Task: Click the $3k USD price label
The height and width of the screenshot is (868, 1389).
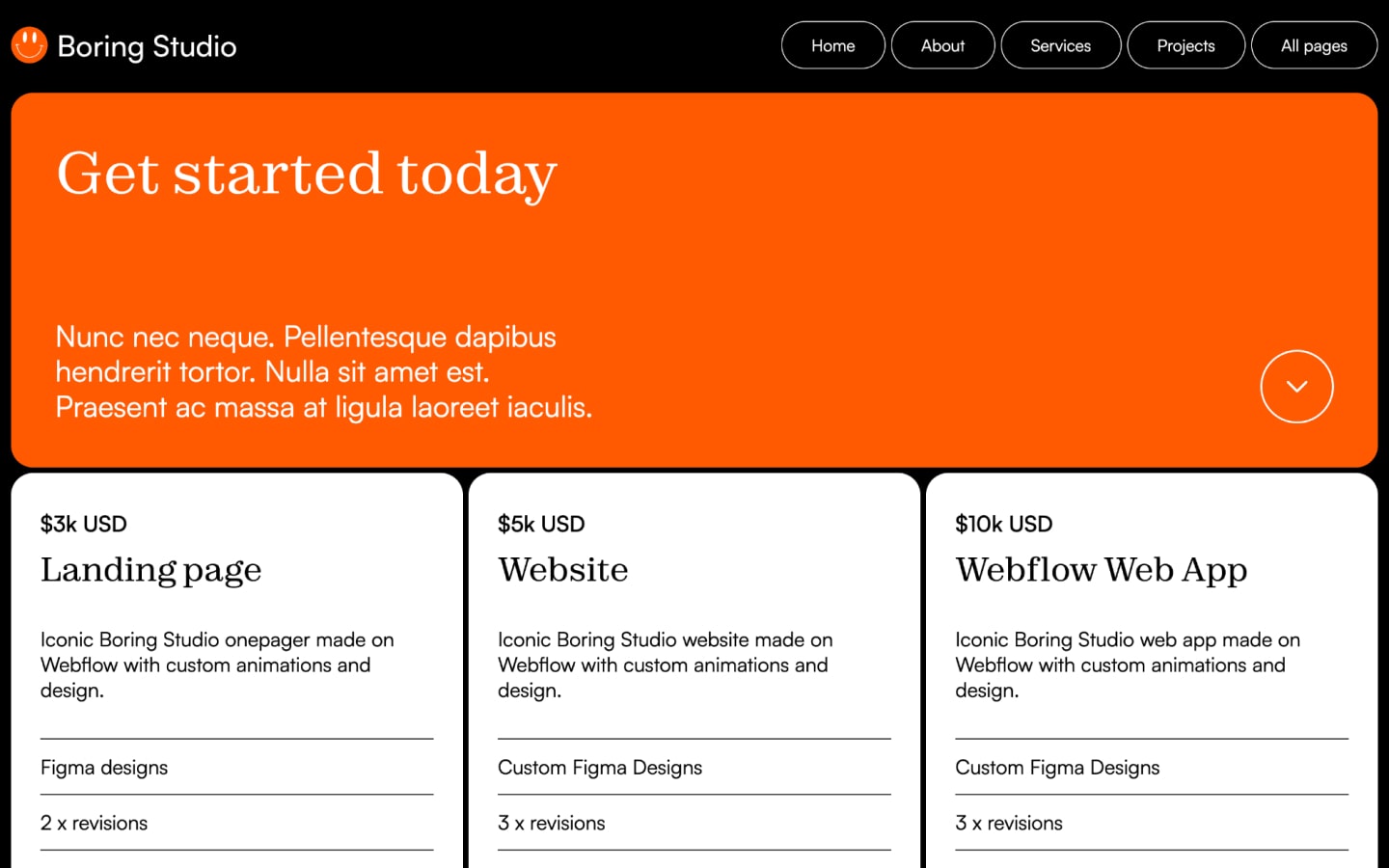Action: point(84,524)
